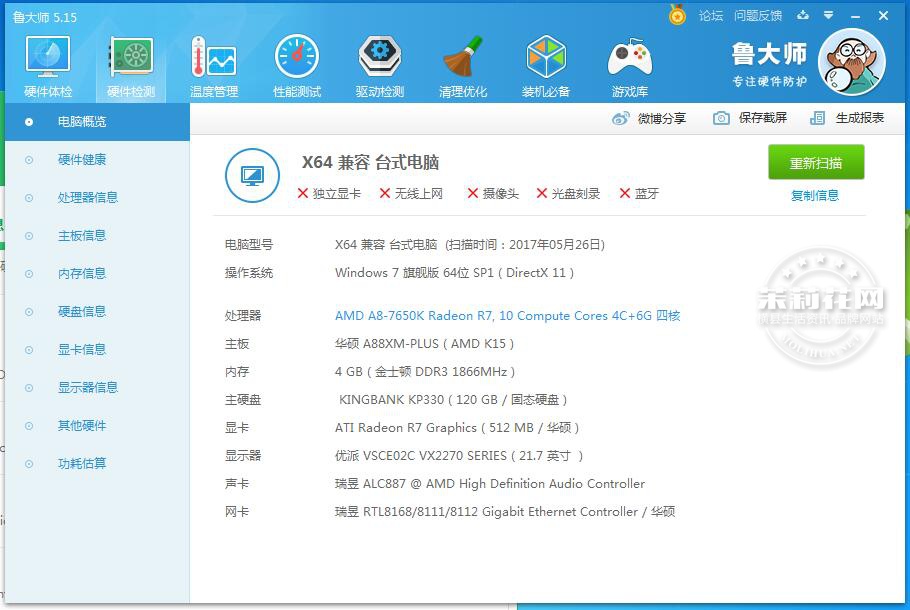
Task: Open 功耗估算 sidebar item
Action: 97,464
